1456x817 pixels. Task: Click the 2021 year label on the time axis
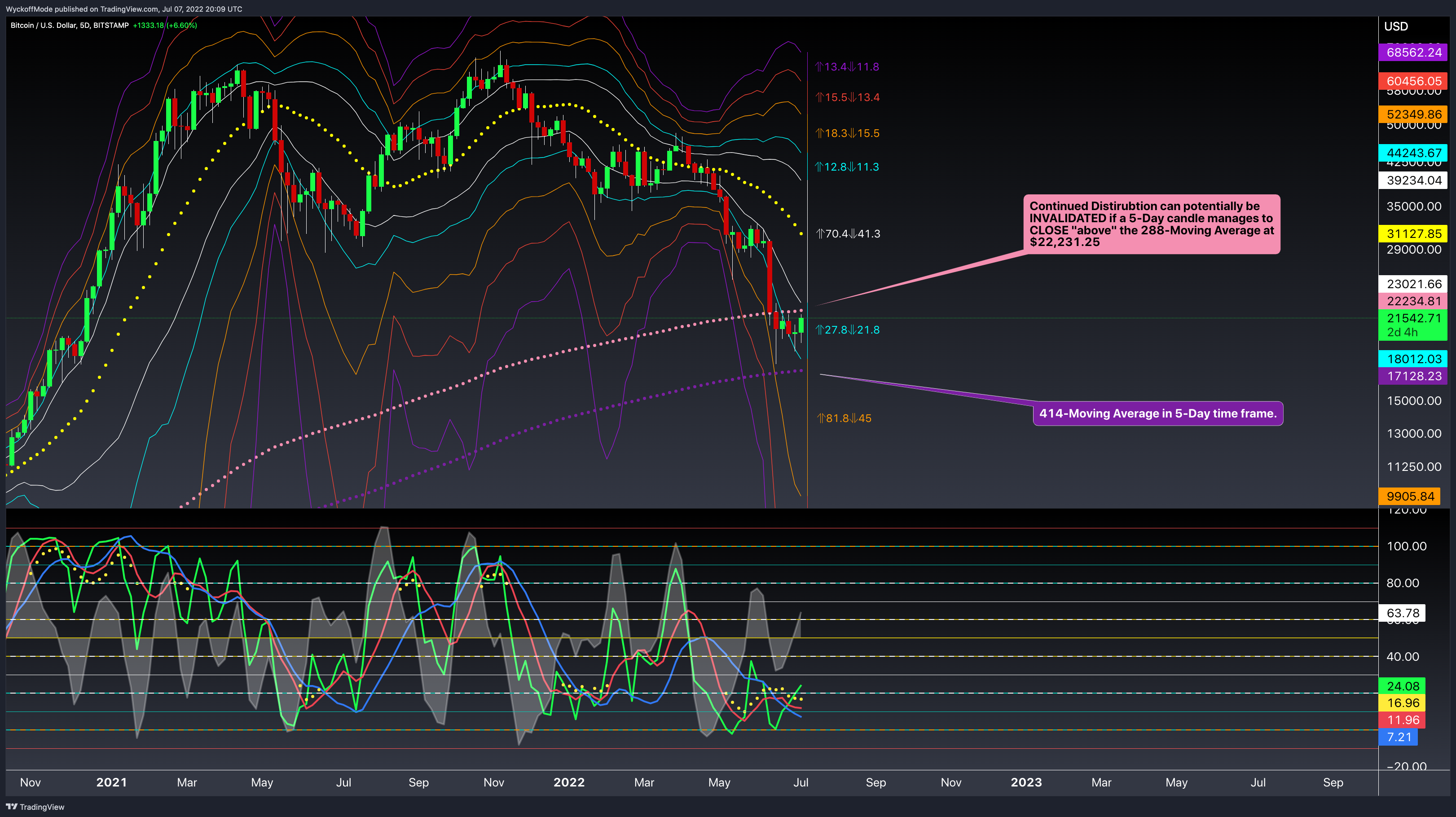point(111,782)
